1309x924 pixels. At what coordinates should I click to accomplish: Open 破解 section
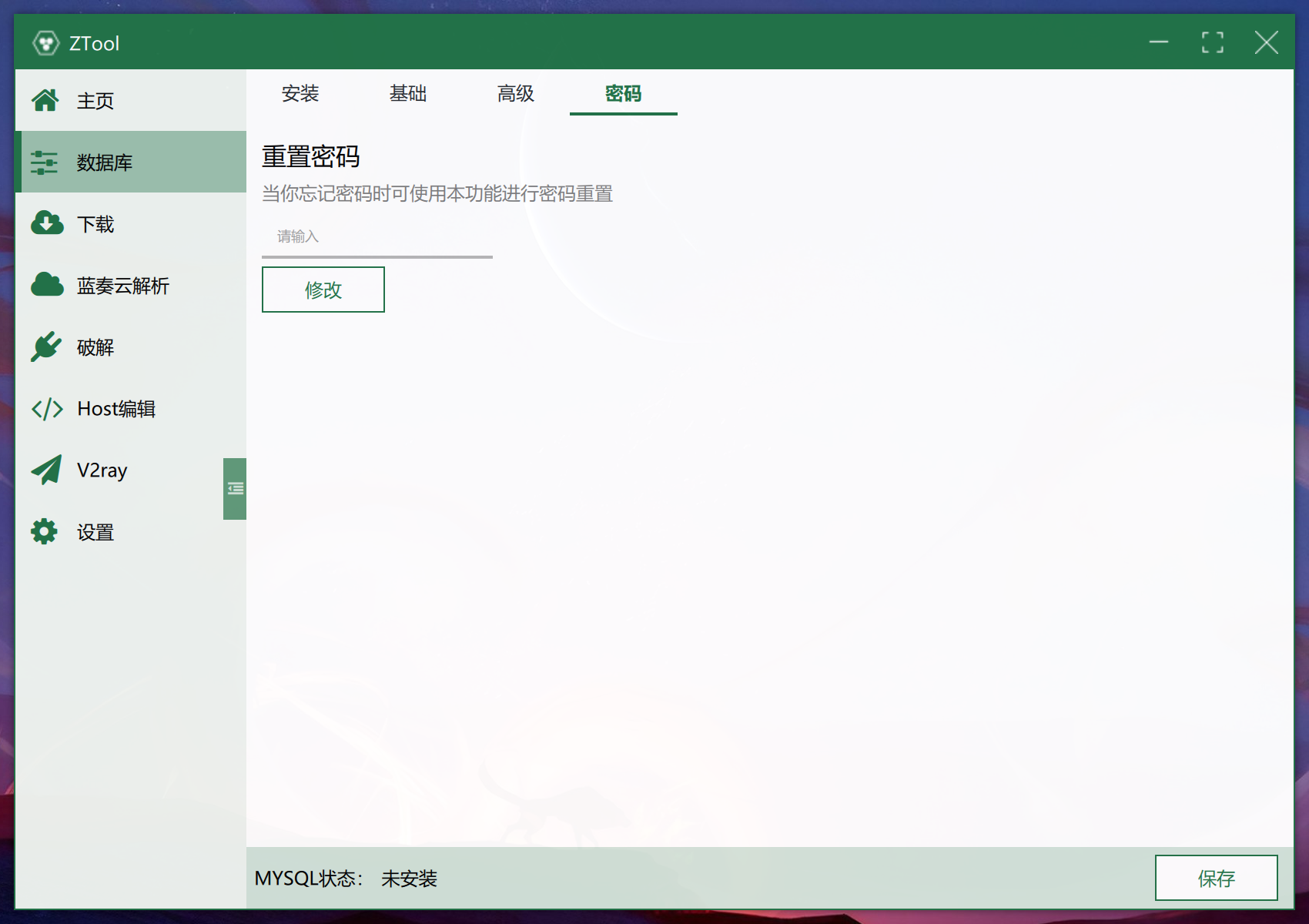(x=131, y=346)
